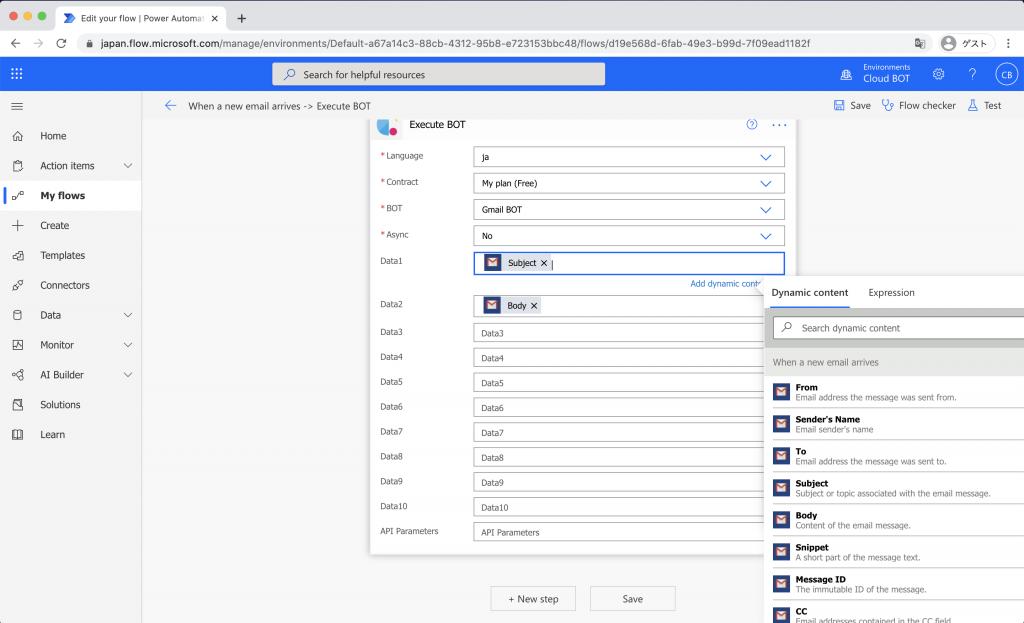Click the browser address bar URL
This screenshot has width=1024, height=623.
(x=455, y=44)
